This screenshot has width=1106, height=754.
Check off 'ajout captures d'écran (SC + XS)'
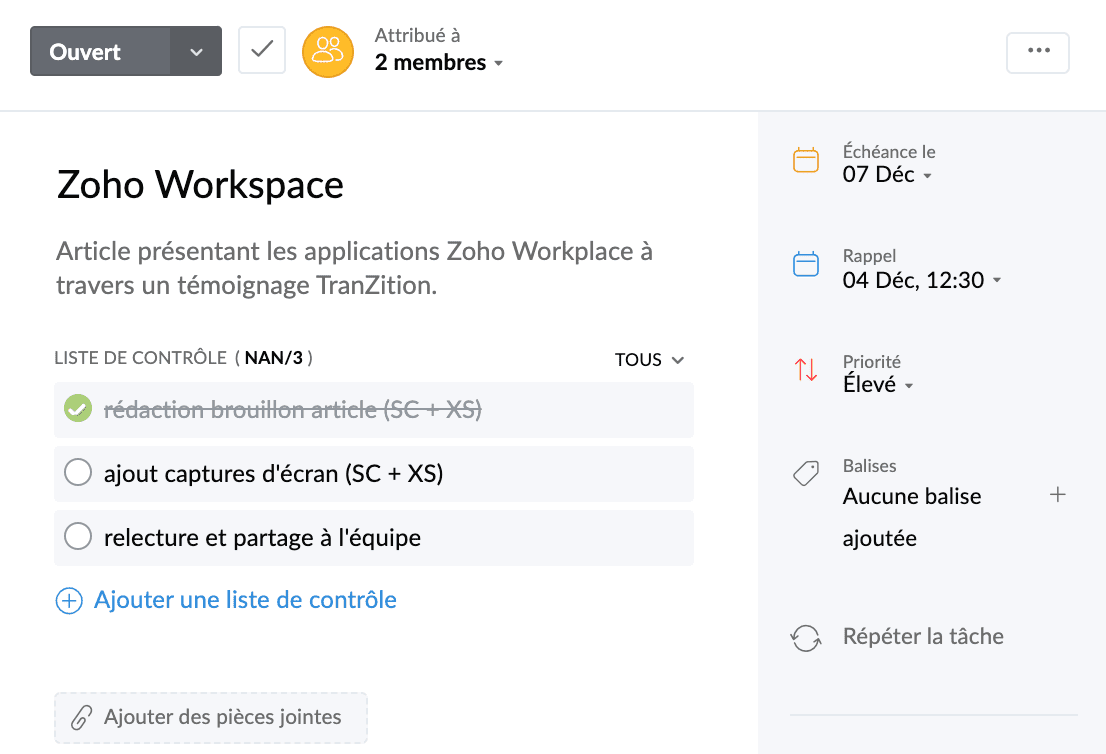click(78, 473)
